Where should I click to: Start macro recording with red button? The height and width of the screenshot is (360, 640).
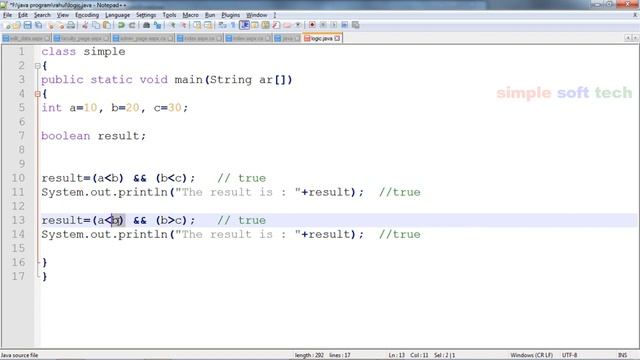coord(312,25)
